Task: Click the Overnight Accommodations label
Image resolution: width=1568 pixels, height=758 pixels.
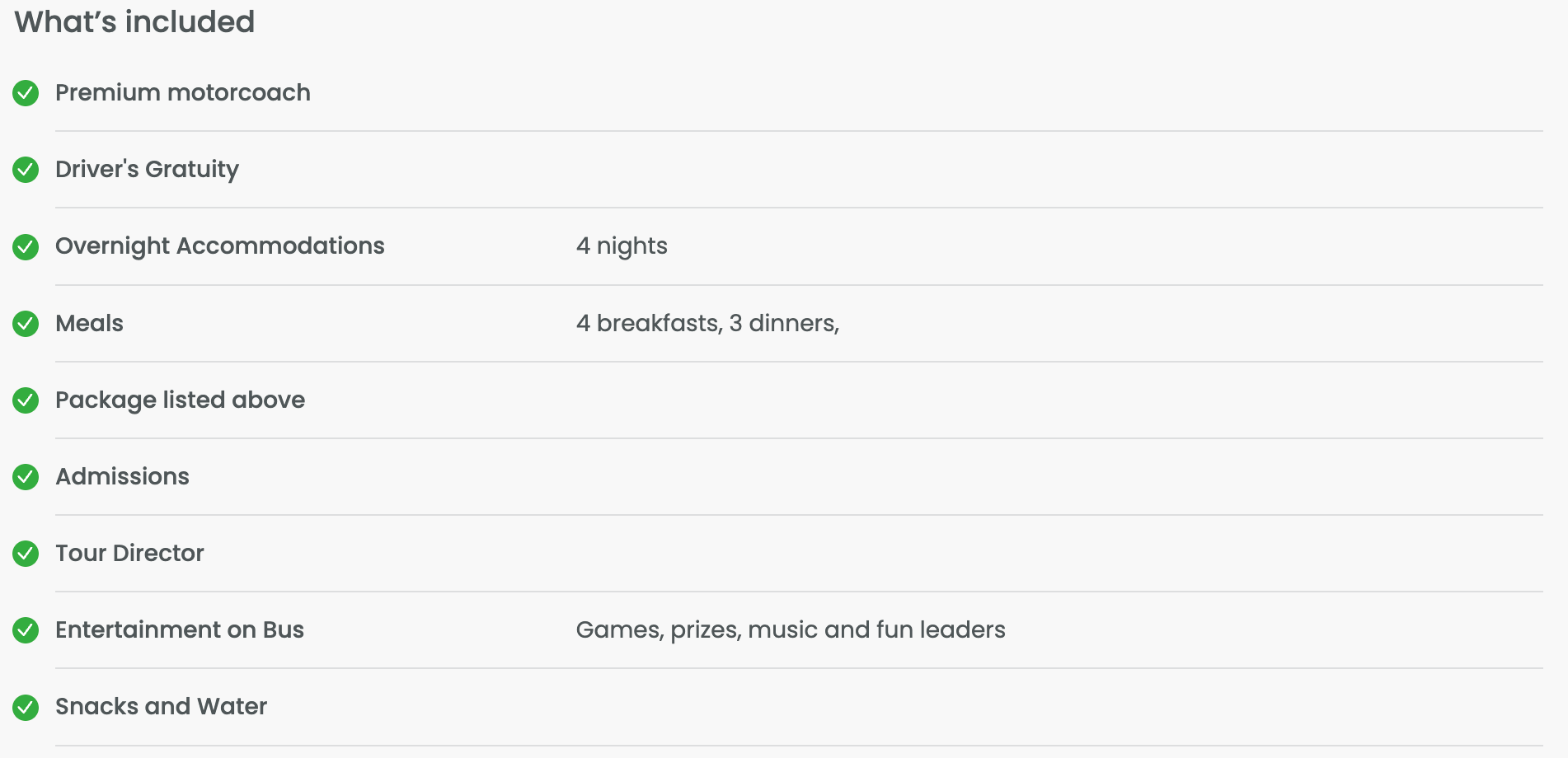Action: pos(219,246)
